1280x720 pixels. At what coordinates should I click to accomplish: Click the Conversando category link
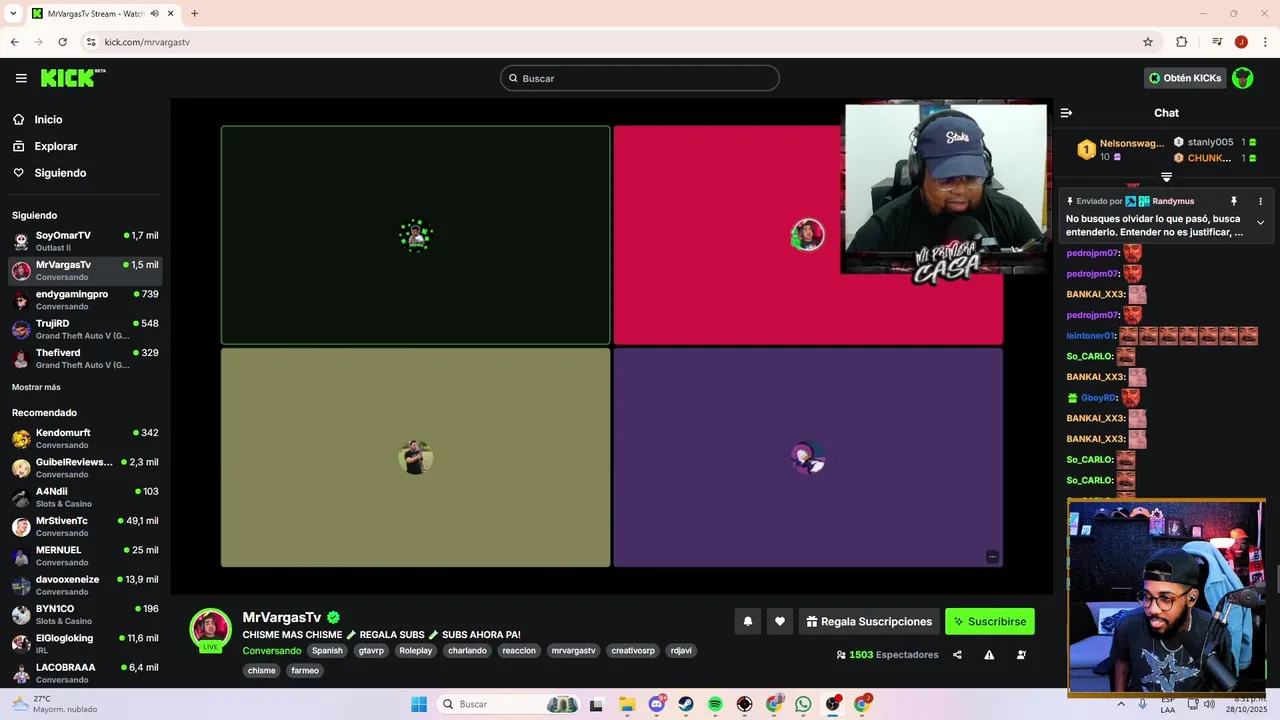(x=272, y=651)
